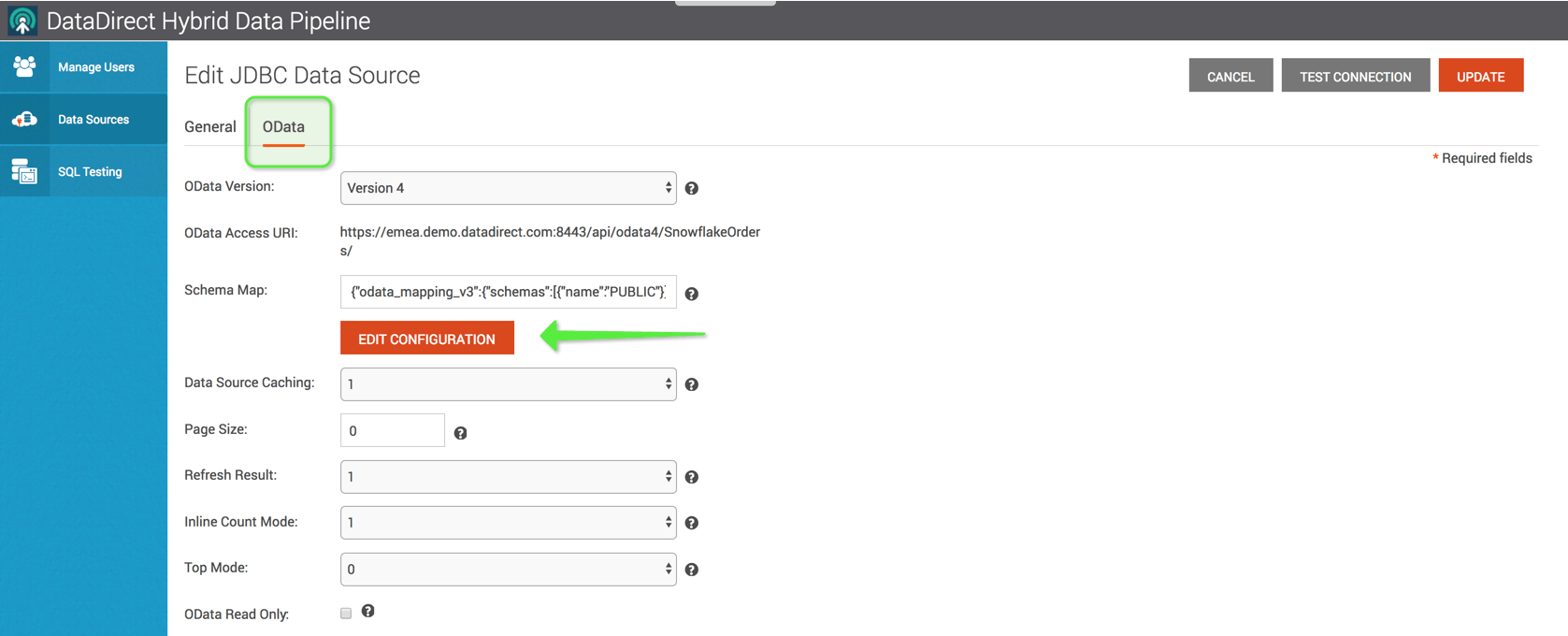Click the DataDirect Hybrid Data Pipeline title
Image resolution: width=1568 pixels, height=636 pixels.
click(x=209, y=21)
